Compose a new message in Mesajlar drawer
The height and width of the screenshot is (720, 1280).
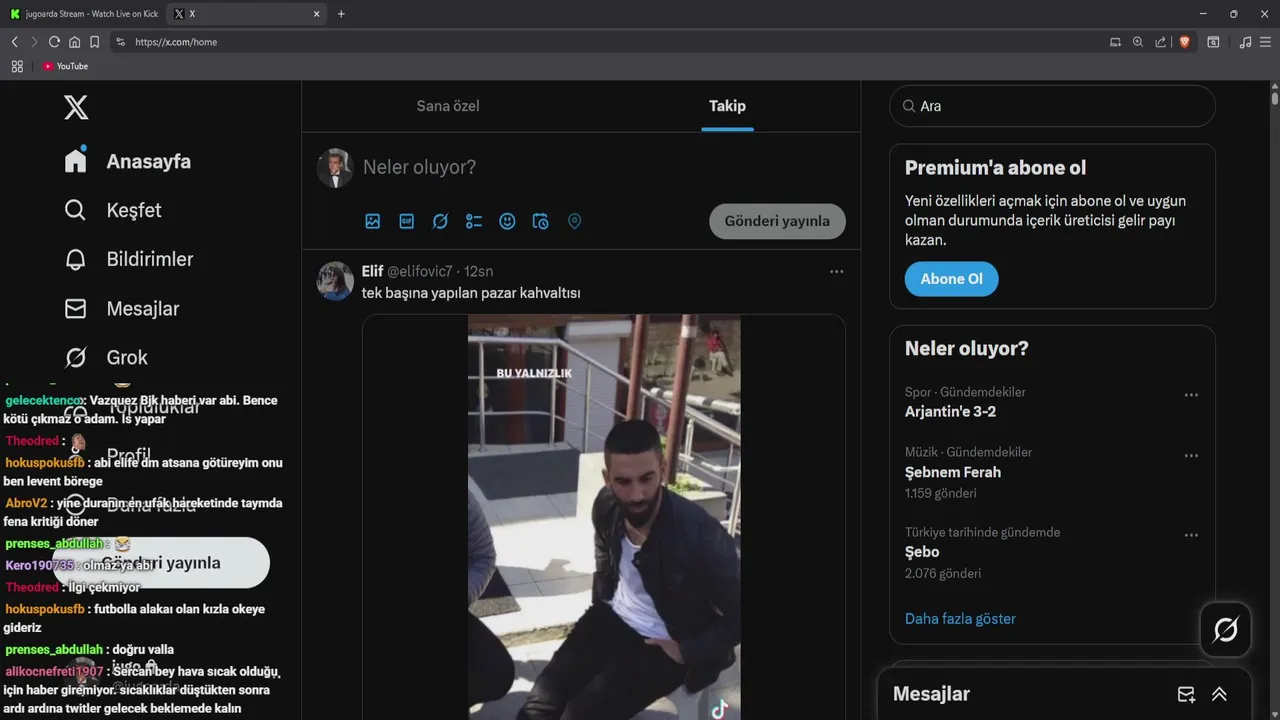click(x=1186, y=694)
